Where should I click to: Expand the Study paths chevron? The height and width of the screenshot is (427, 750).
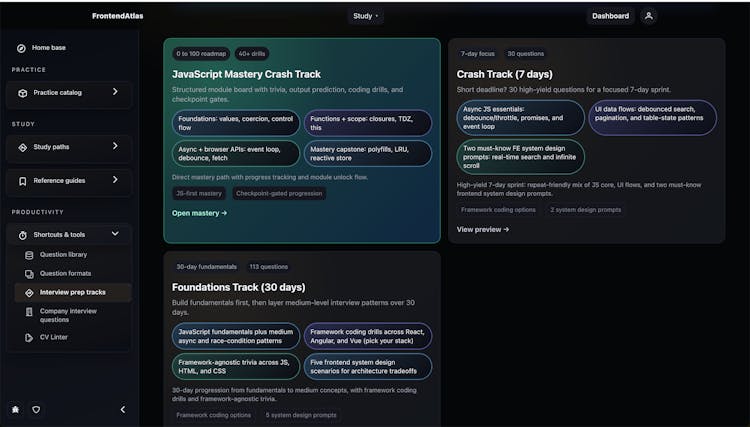(115, 146)
